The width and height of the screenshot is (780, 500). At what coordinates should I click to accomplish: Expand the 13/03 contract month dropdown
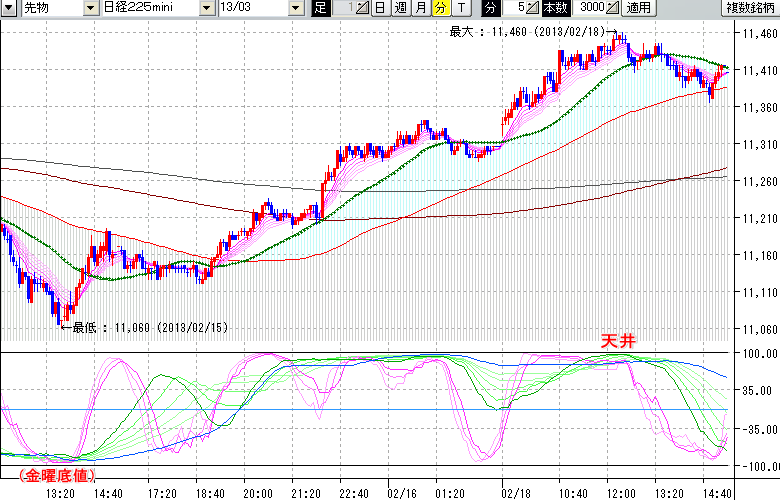295,8
